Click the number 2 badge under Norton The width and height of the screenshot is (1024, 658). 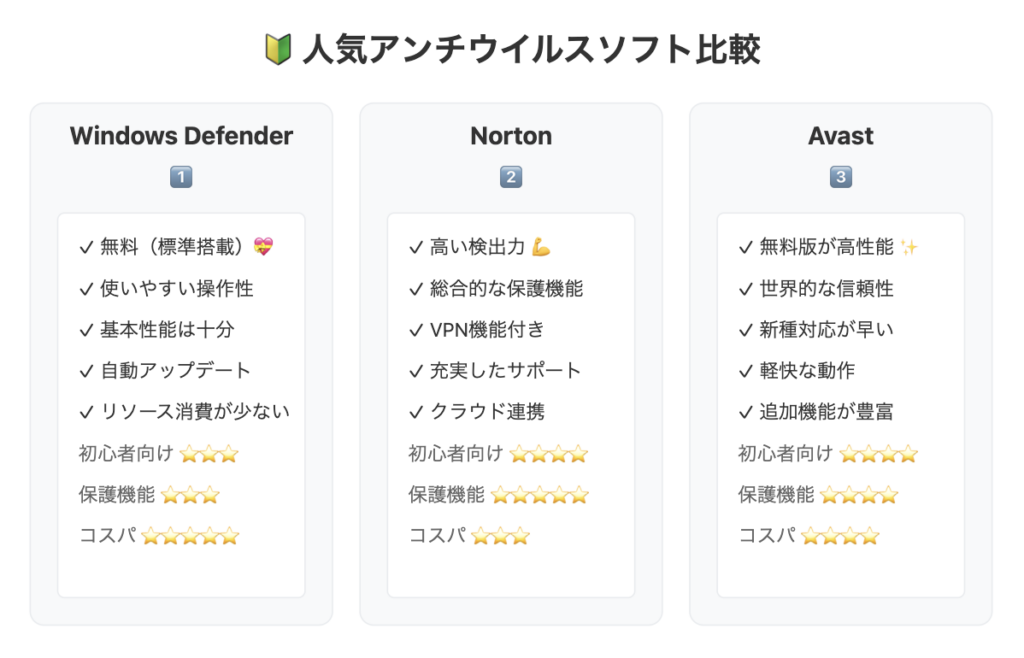tap(511, 177)
